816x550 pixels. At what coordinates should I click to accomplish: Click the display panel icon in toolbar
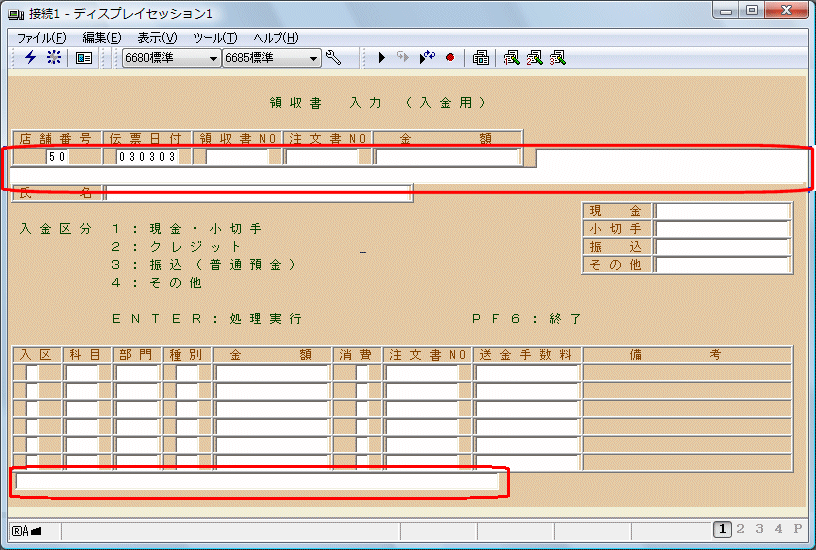[84, 58]
